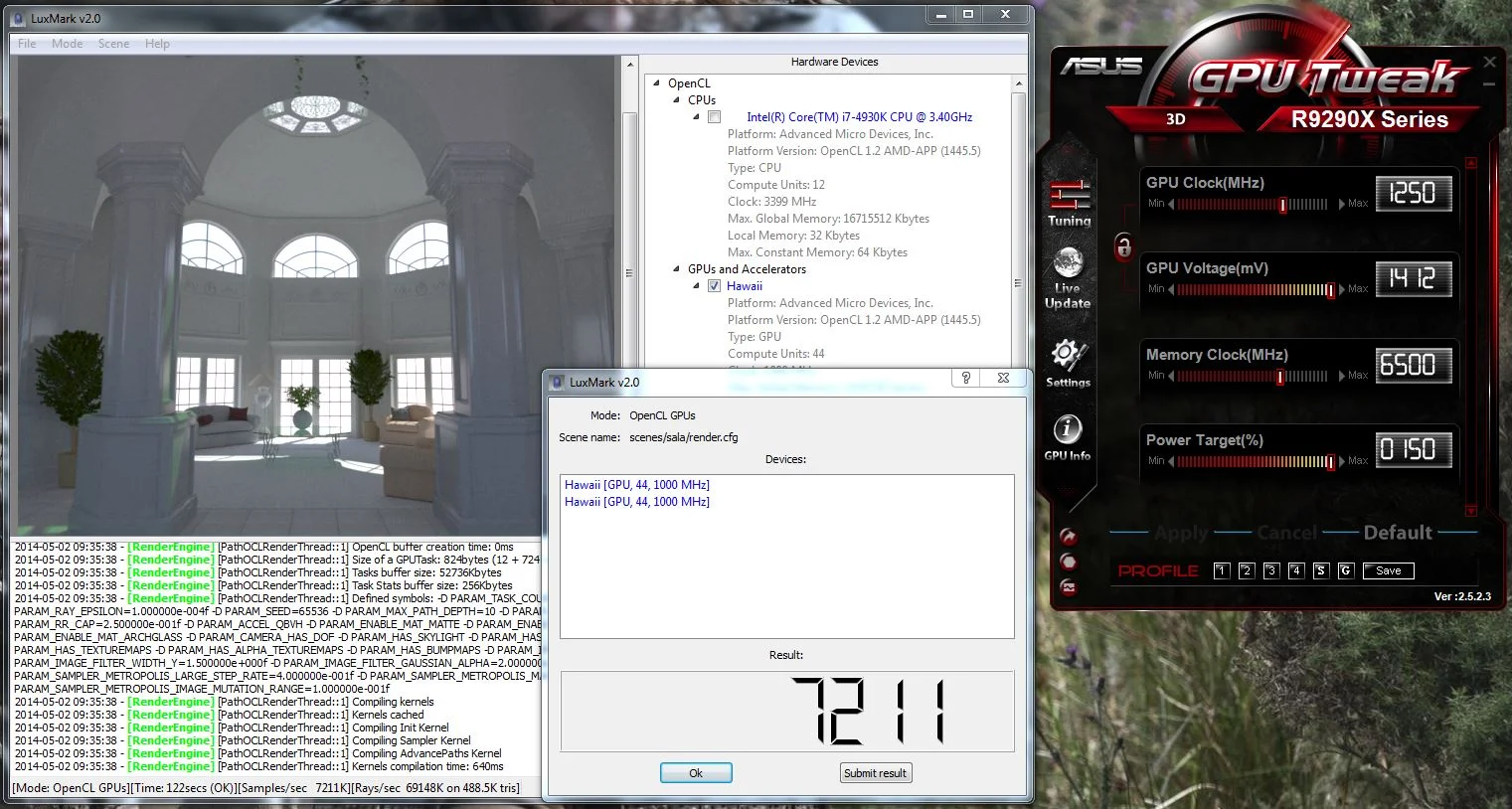Click the Memory Clock Max arrow
Image resolution: width=1512 pixels, height=809 pixels.
(x=1341, y=376)
